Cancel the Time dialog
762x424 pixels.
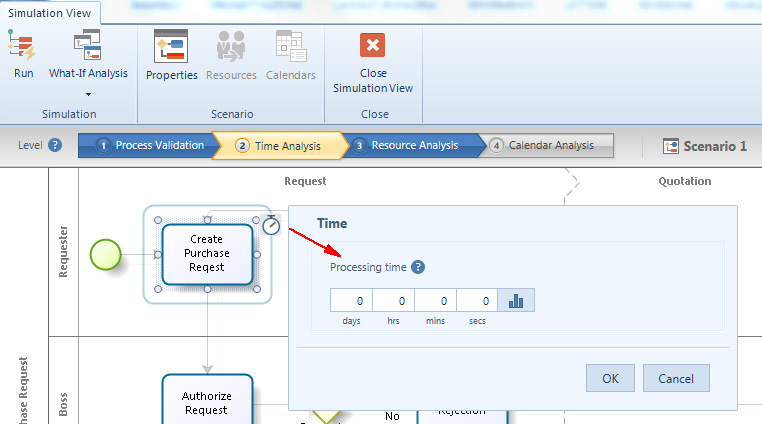point(676,378)
